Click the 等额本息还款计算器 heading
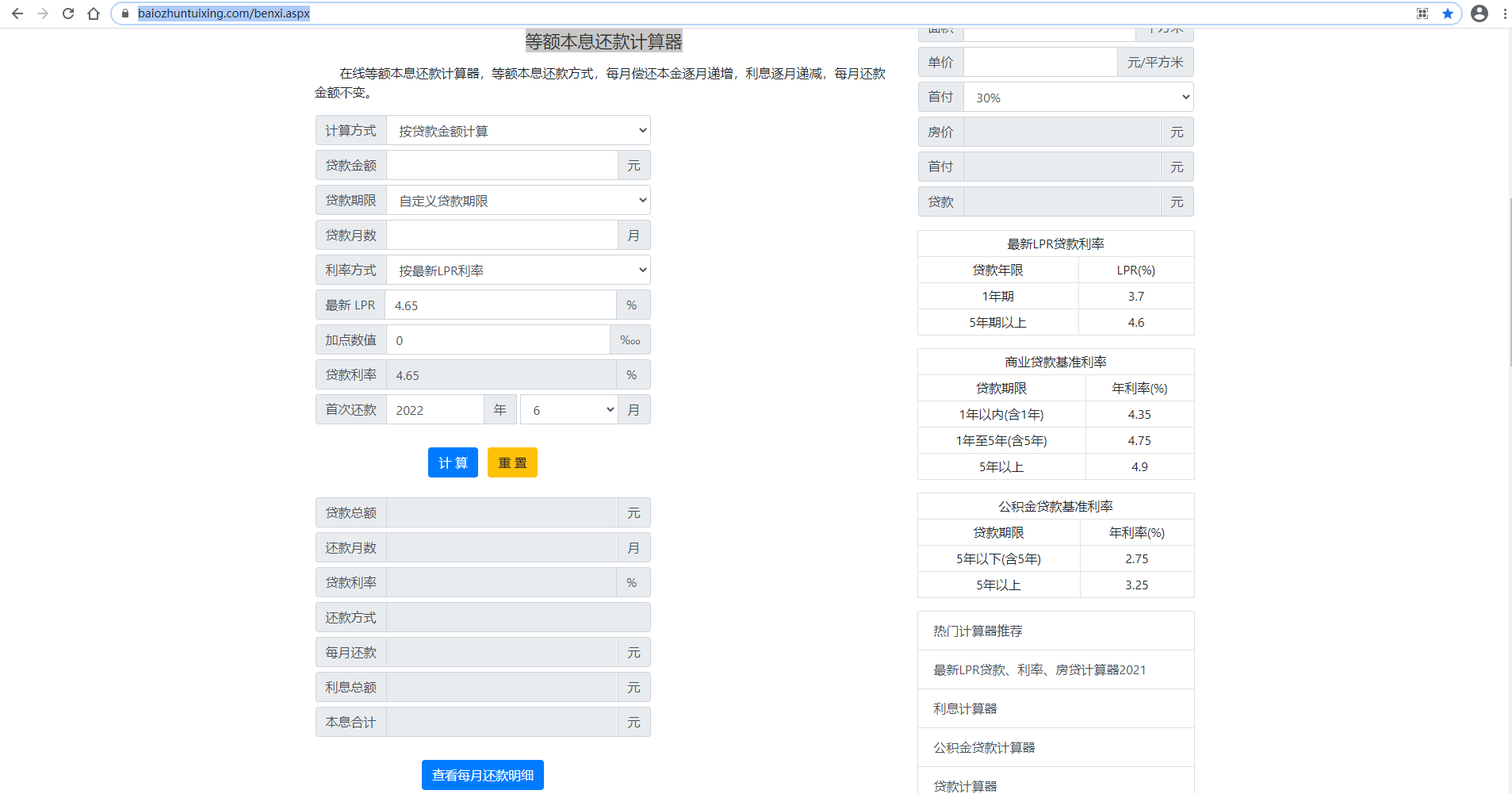This screenshot has height=794, width=1512. (603, 41)
